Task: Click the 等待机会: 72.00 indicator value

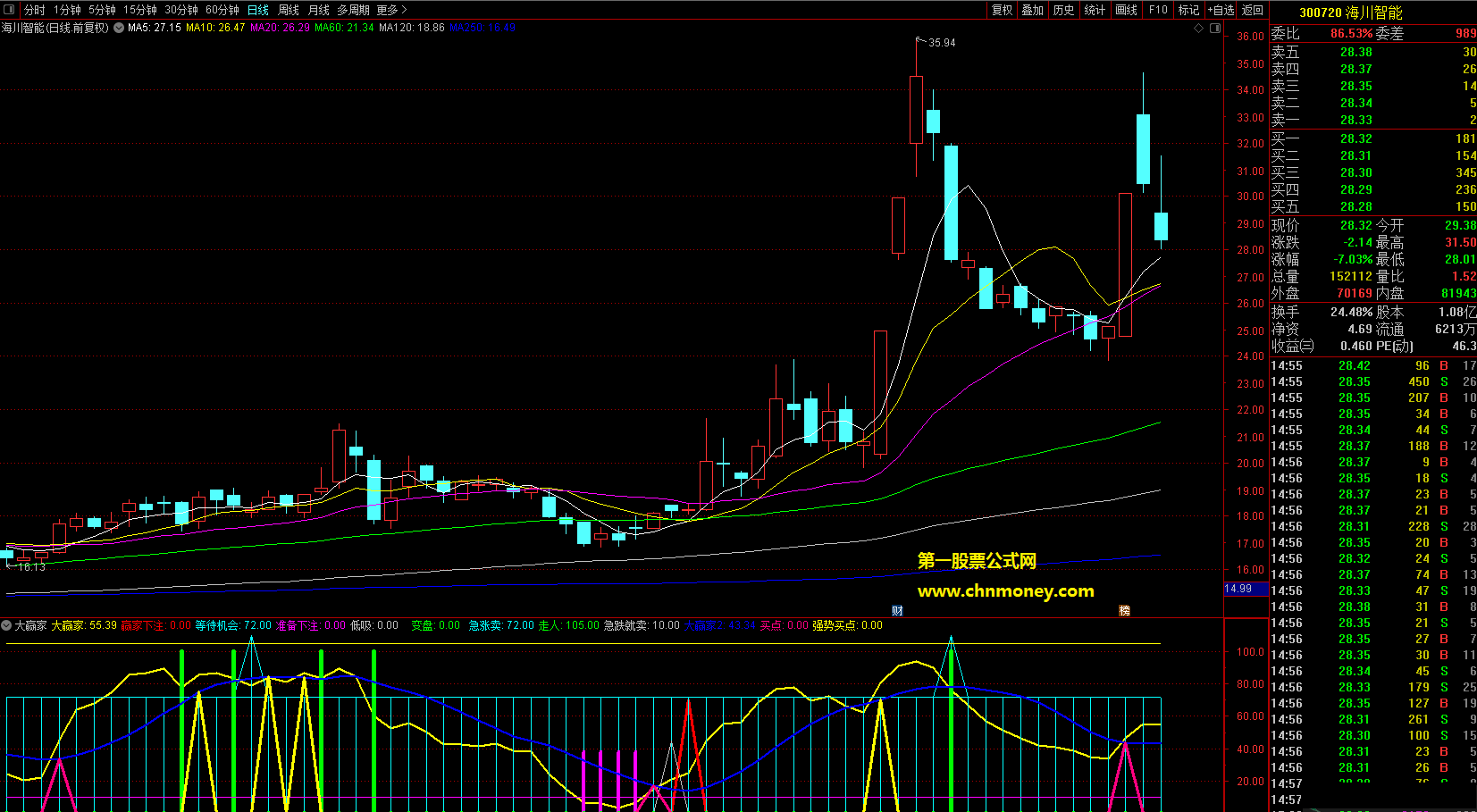Action: coord(233,625)
